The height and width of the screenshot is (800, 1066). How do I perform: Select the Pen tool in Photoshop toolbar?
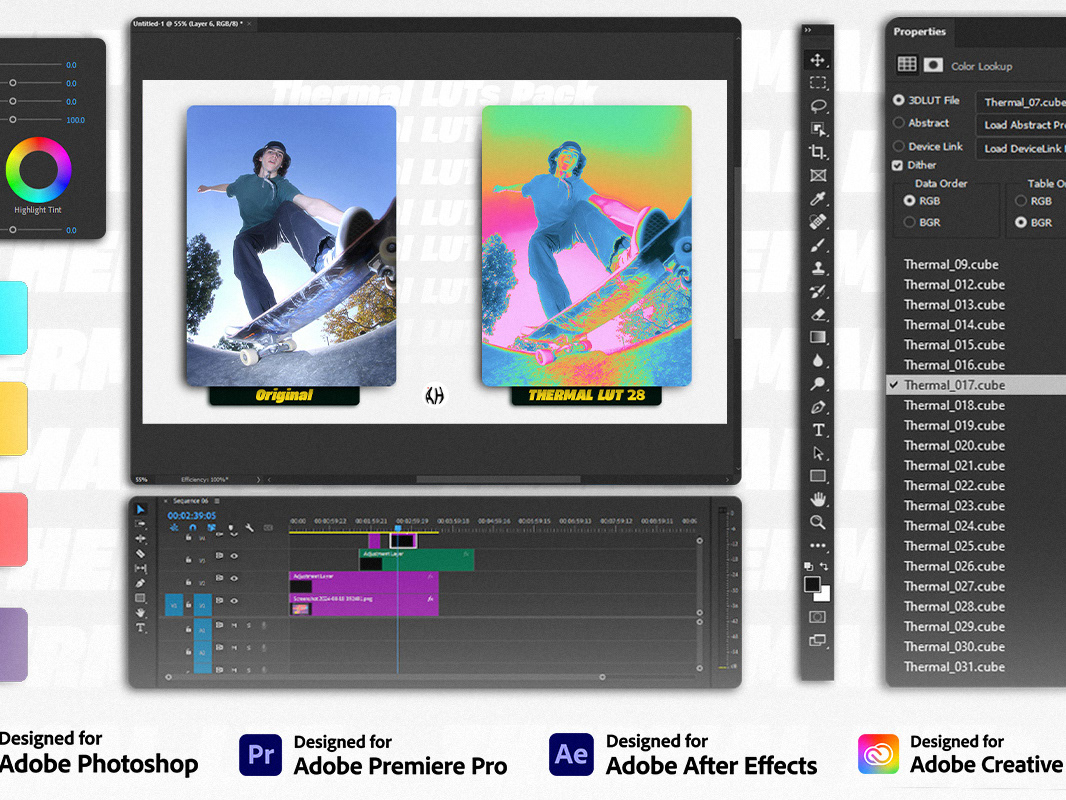point(817,407)
